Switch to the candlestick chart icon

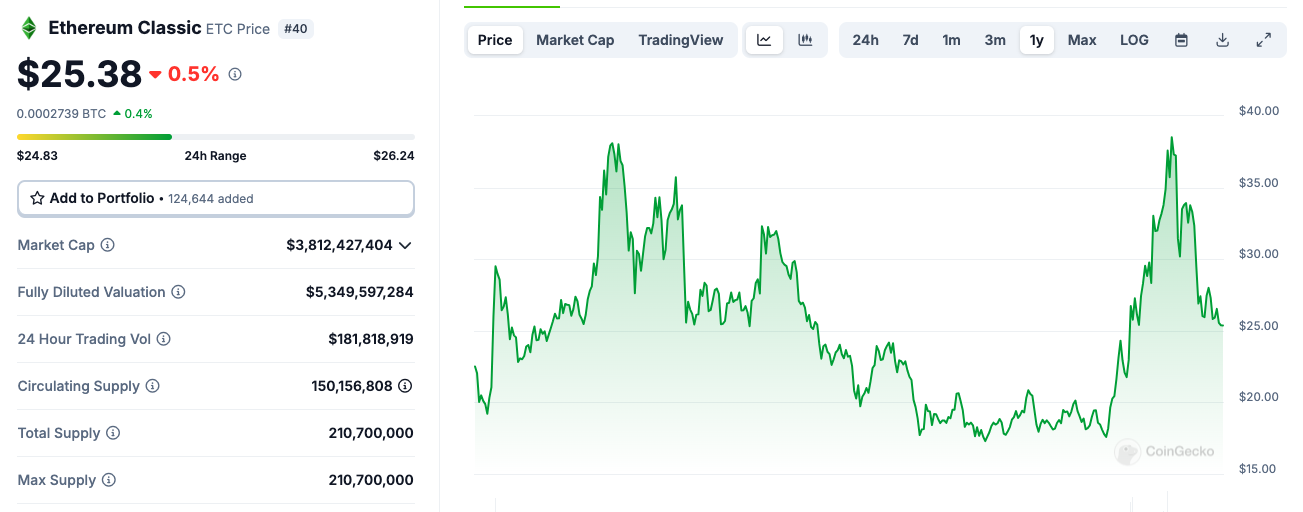(805, 40)
